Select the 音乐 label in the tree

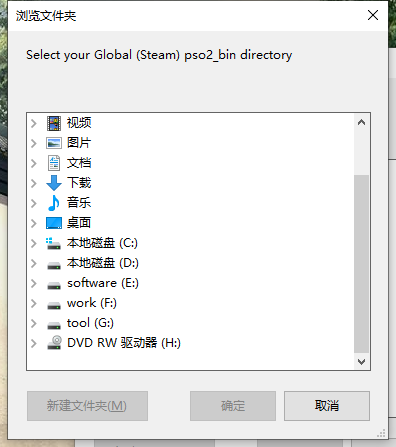coord(79,203)
